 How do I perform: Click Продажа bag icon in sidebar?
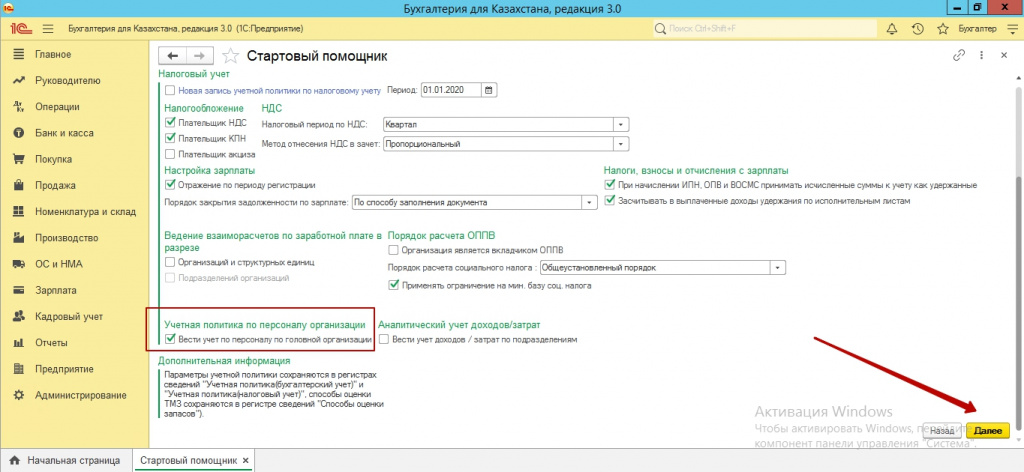click(19, 185)
